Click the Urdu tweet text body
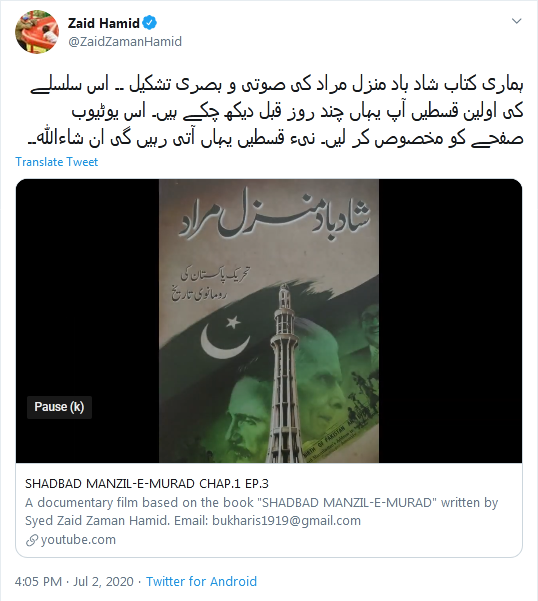538x601 pixels. pyautogui.click(x=276, y=112)
